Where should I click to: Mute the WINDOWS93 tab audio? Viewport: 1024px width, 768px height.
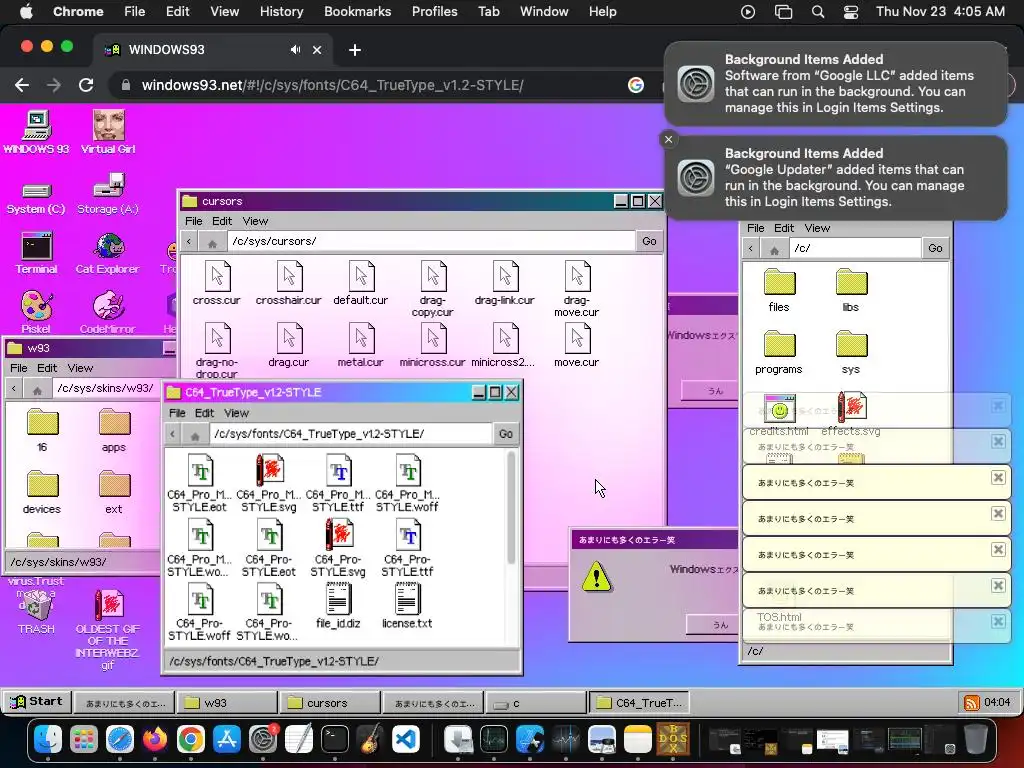(x=295, y=50)
